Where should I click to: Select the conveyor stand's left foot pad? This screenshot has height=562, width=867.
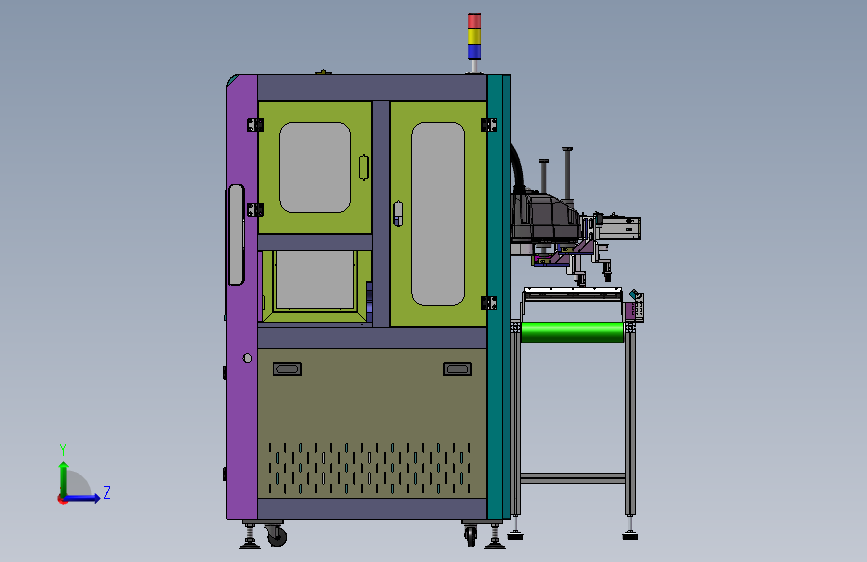point(515,535)
